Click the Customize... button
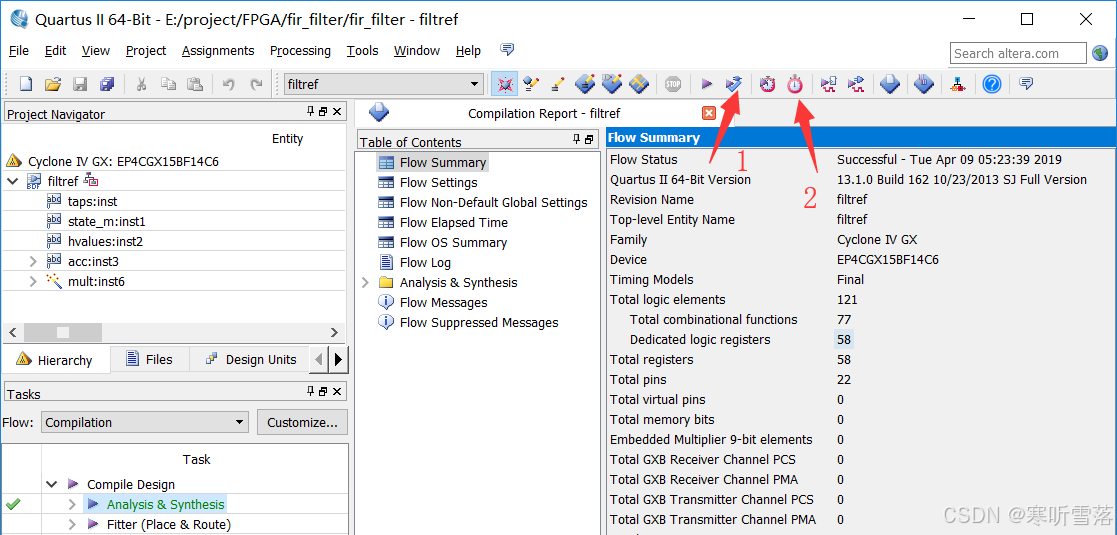 [x=302, y=422]
